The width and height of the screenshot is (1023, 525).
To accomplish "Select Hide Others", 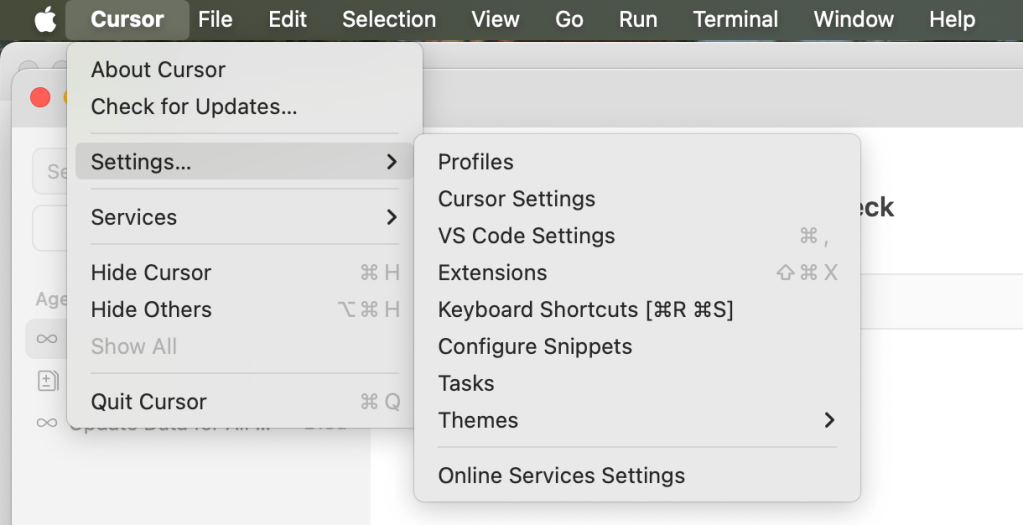I will coord(151,310).
